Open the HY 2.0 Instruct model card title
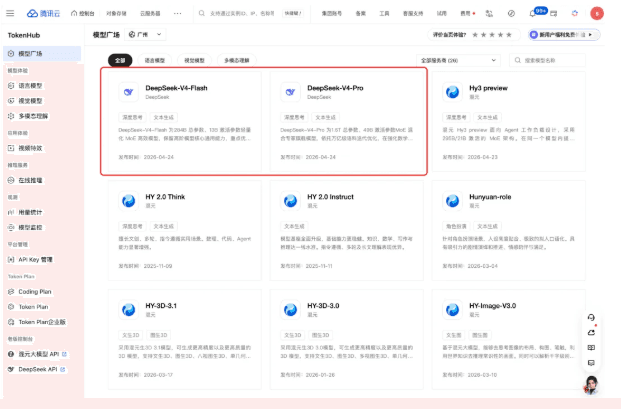The height and width of the screenshot is (409, 621). click(330, 197)
